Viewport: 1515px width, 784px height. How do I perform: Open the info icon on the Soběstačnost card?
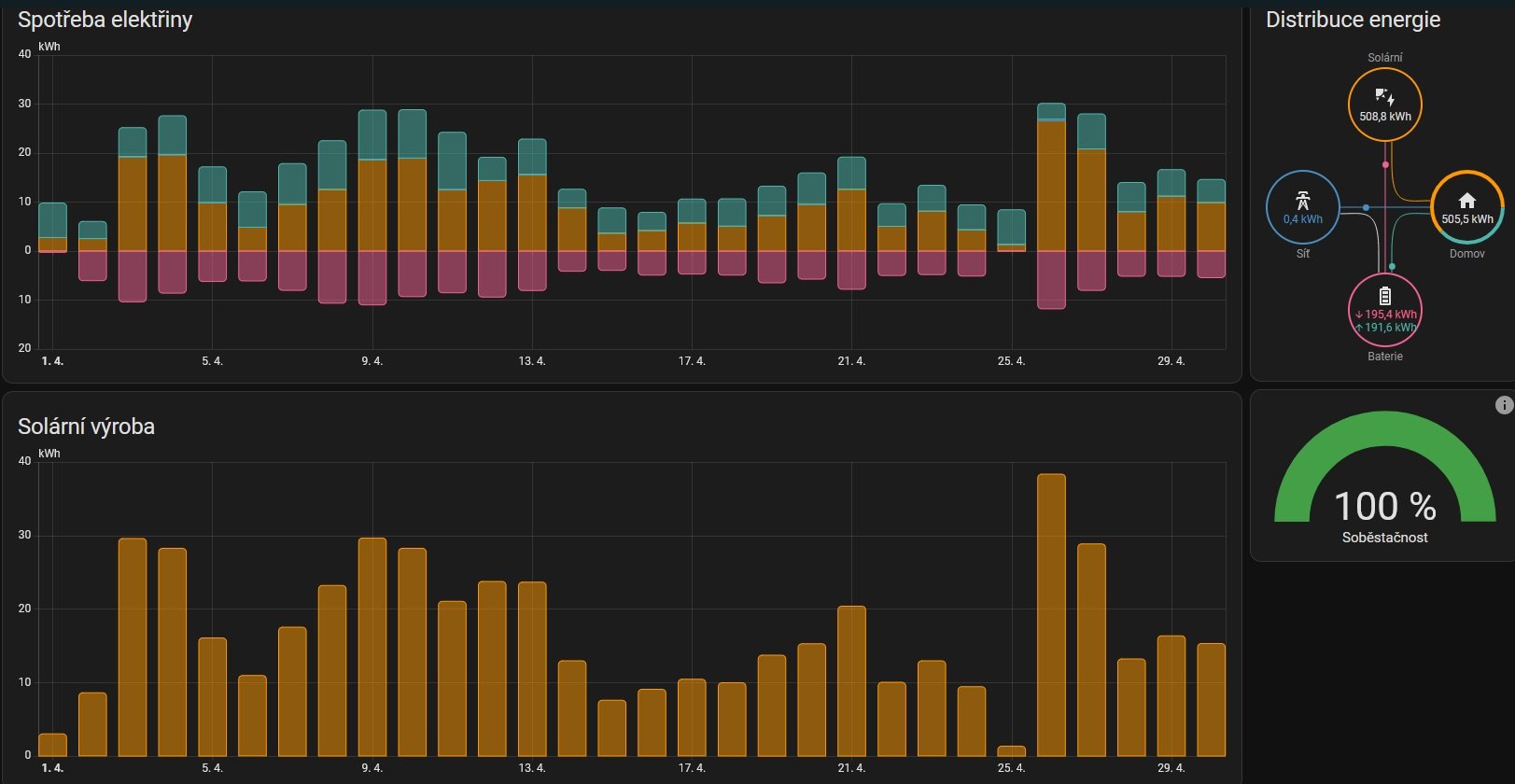1503,405
